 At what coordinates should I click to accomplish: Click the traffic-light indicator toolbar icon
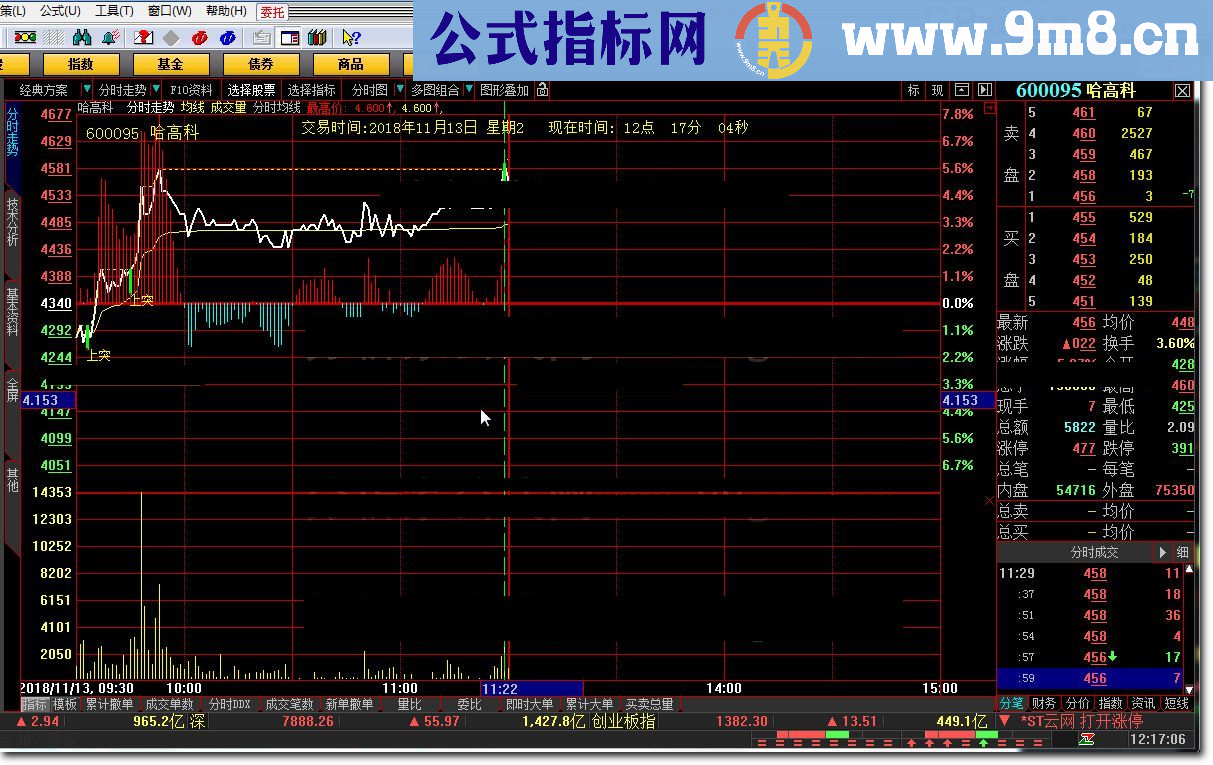coord(25,38)
